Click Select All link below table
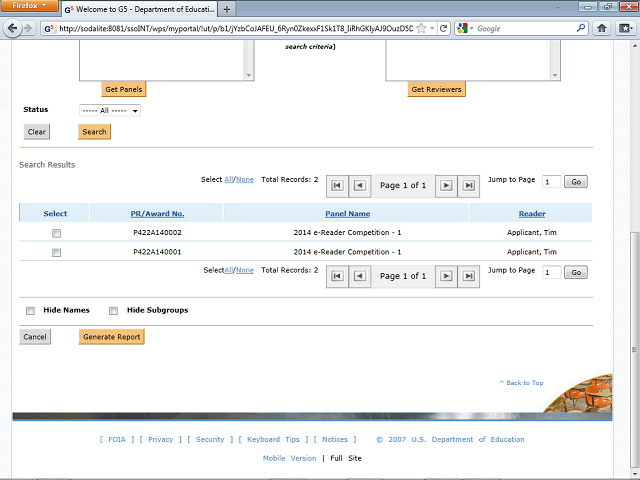 (x=229, y=270)
